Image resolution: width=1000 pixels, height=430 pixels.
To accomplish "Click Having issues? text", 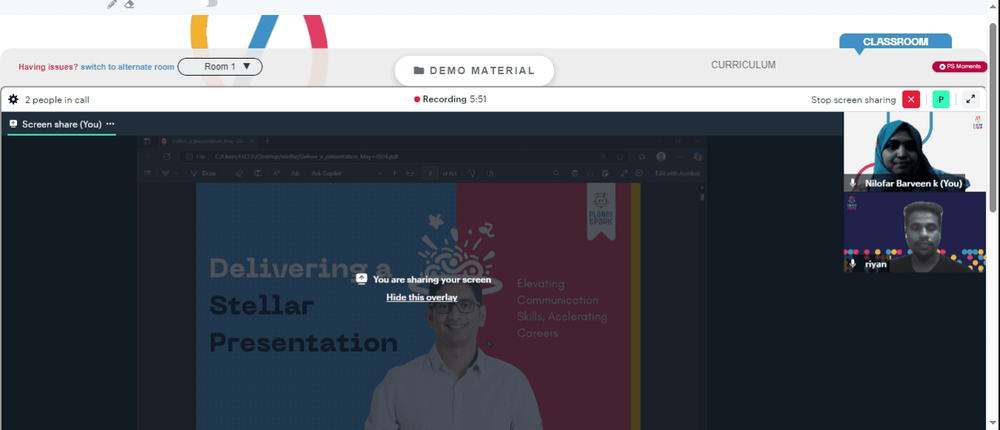I will [x=48, y=66].
